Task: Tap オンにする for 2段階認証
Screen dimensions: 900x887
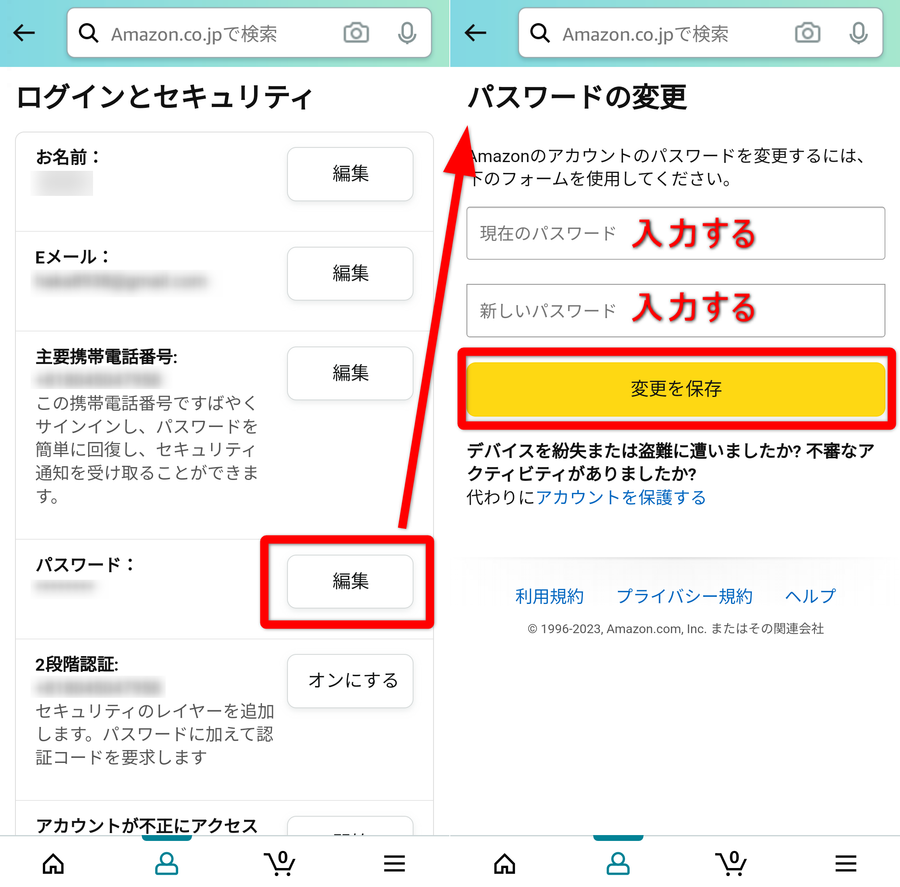Action: (x=350, y=681)
